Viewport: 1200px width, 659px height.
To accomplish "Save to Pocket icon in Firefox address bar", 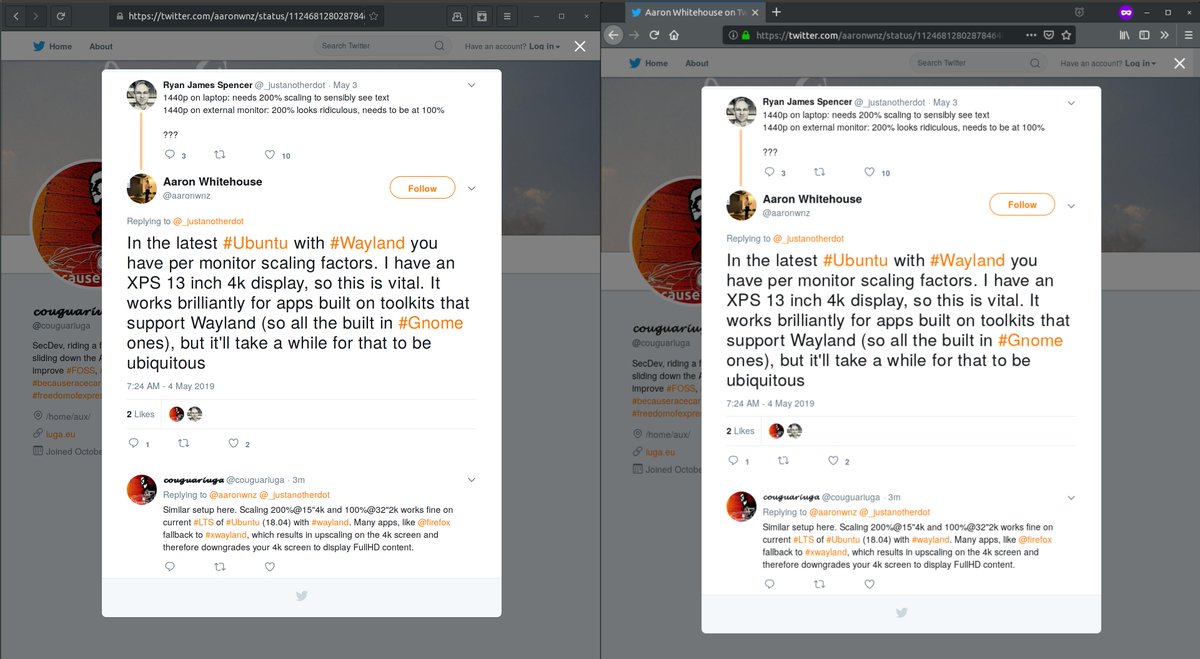I will coord(1049,34).
